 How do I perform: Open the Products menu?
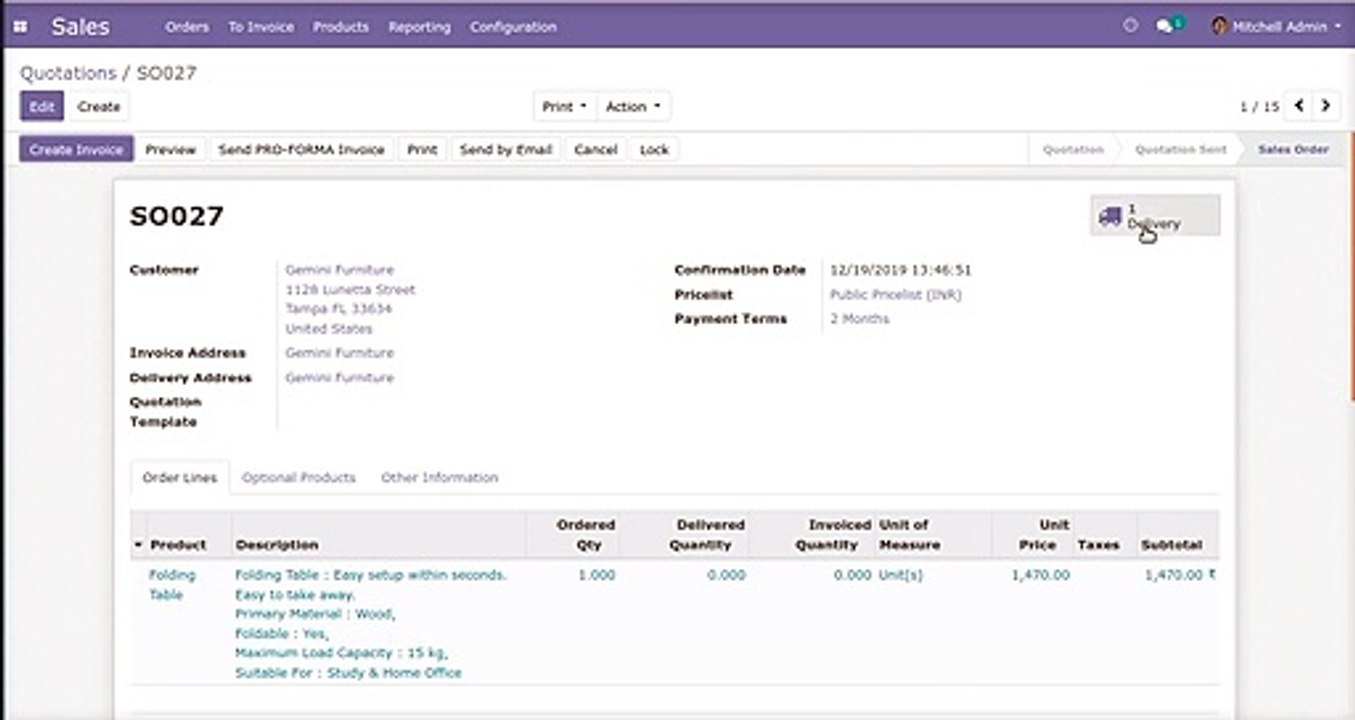point(341,27)
